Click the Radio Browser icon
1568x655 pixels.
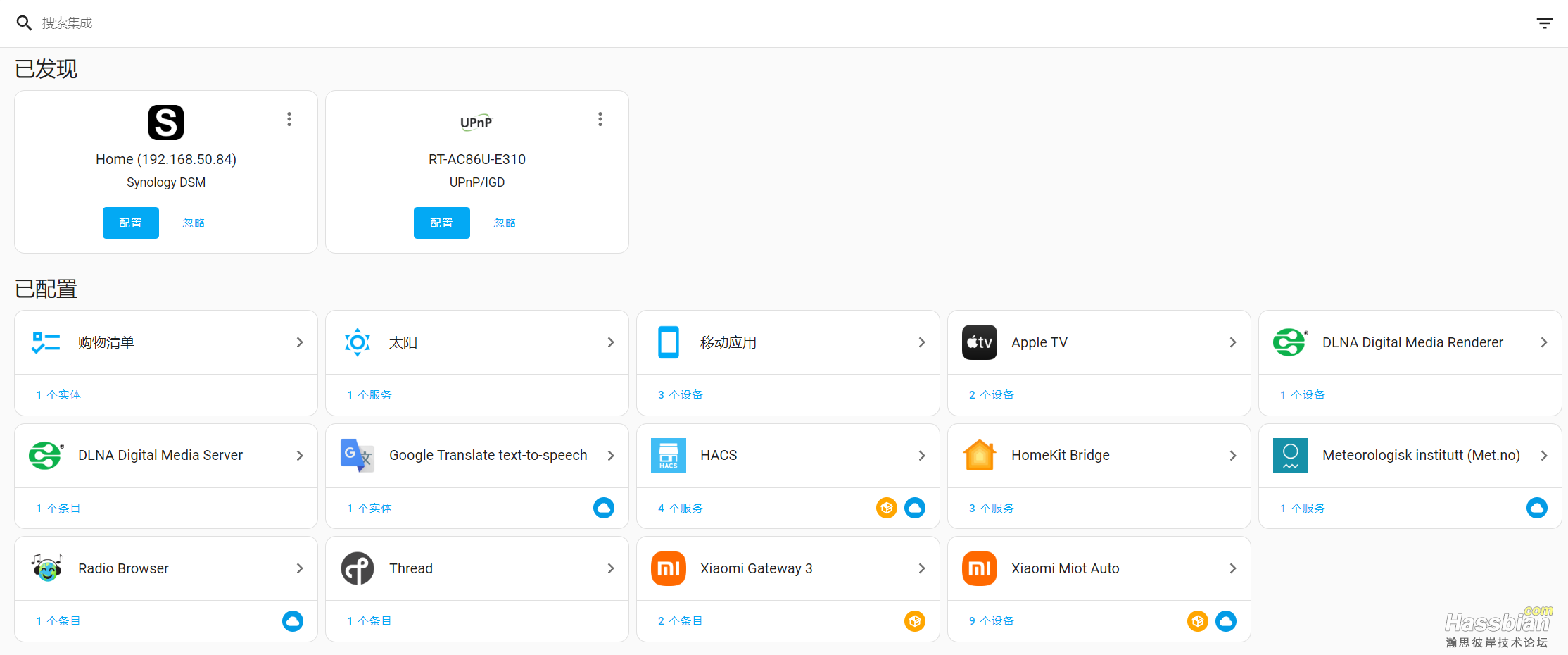46,568
